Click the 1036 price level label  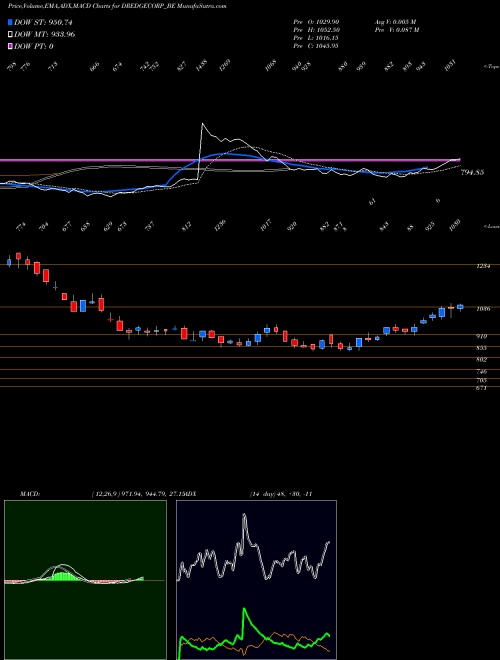pos(484,309)
